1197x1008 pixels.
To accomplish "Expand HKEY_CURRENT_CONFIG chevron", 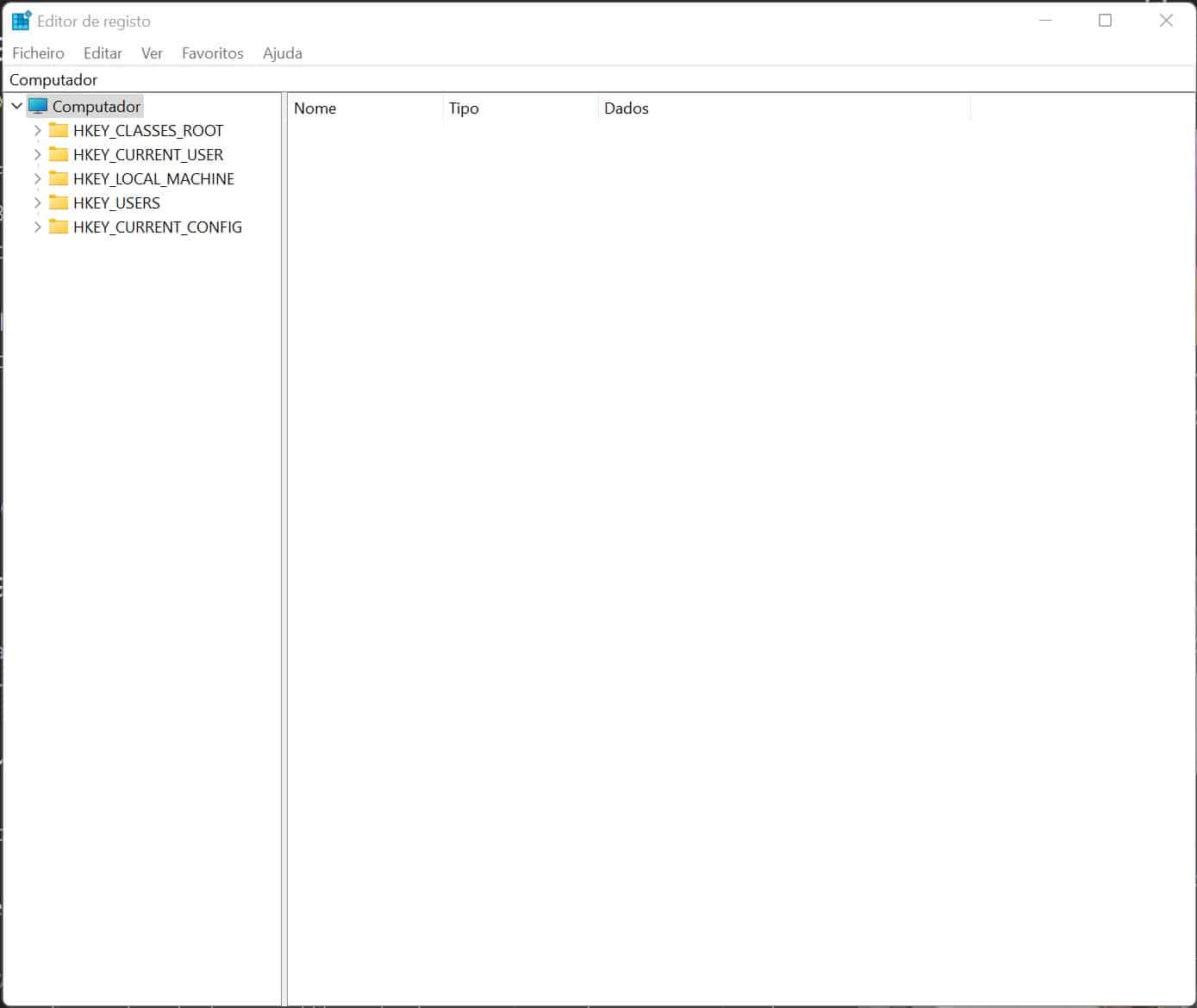I will [x=37, y=227].
